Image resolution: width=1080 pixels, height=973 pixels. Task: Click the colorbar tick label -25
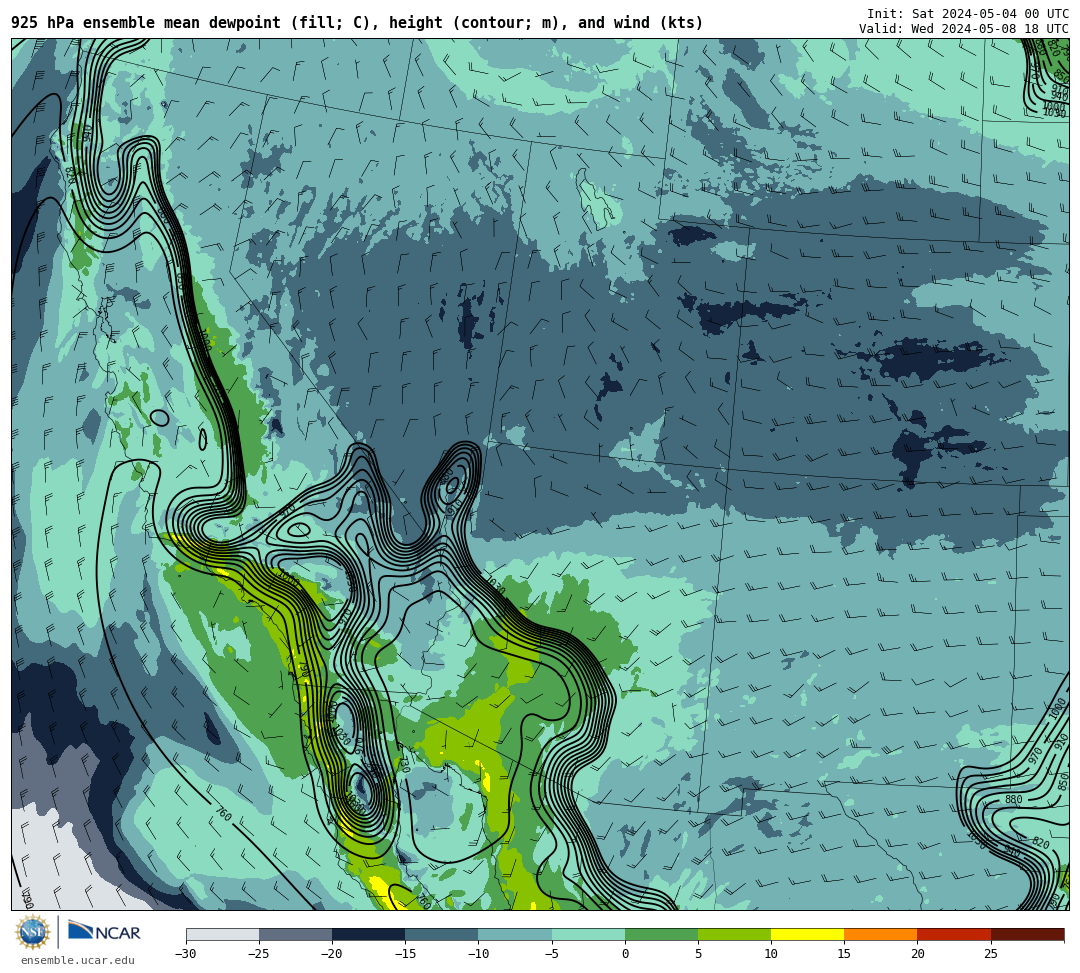click(x=259, y=954)
